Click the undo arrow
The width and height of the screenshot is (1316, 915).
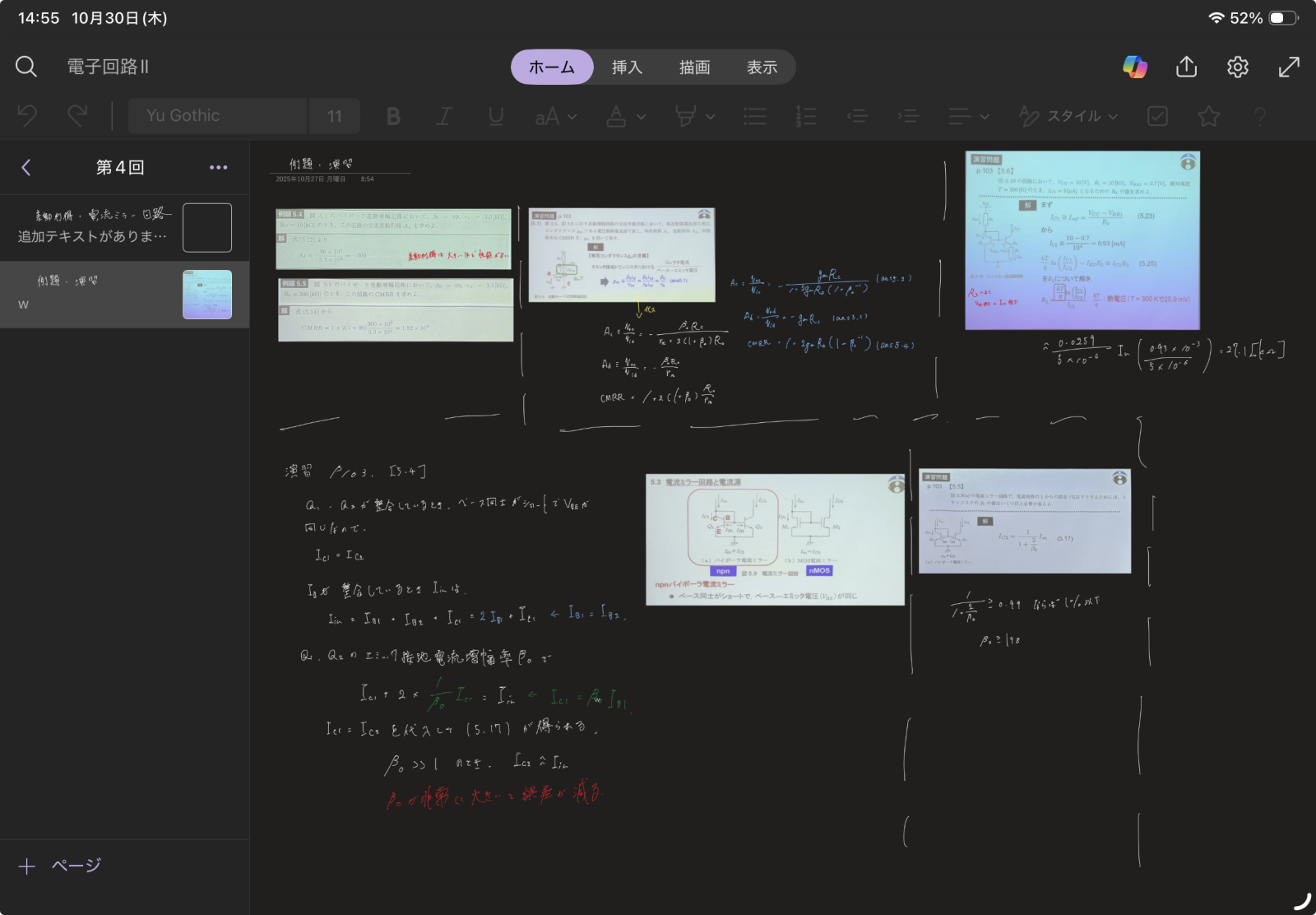[27, 116]
